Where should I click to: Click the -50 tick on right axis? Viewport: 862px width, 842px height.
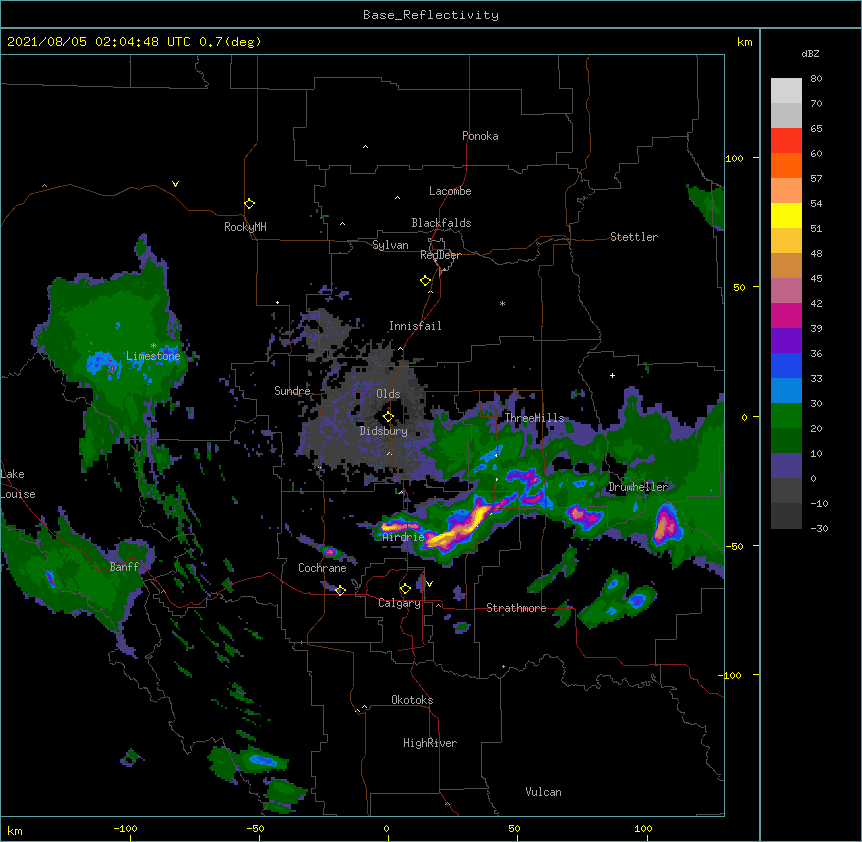point(734,546)
